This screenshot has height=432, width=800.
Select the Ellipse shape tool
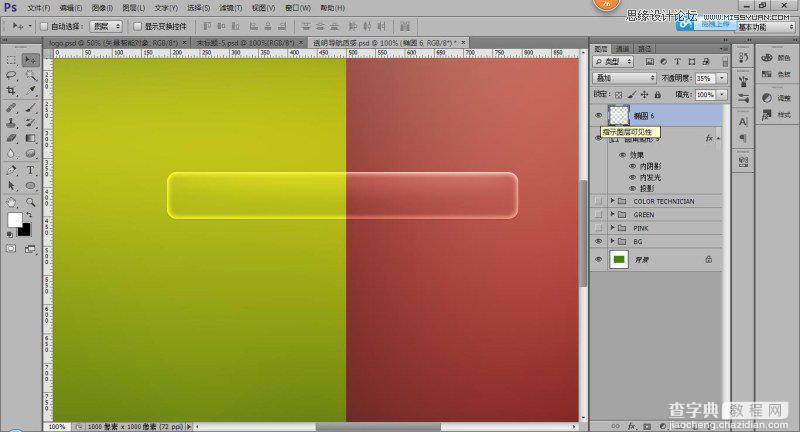tap(31, 186)
